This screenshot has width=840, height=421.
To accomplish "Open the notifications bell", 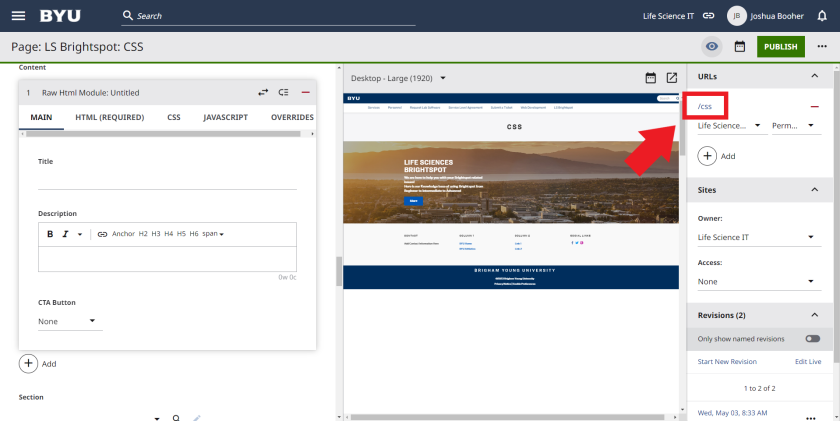I will (822, 16).
